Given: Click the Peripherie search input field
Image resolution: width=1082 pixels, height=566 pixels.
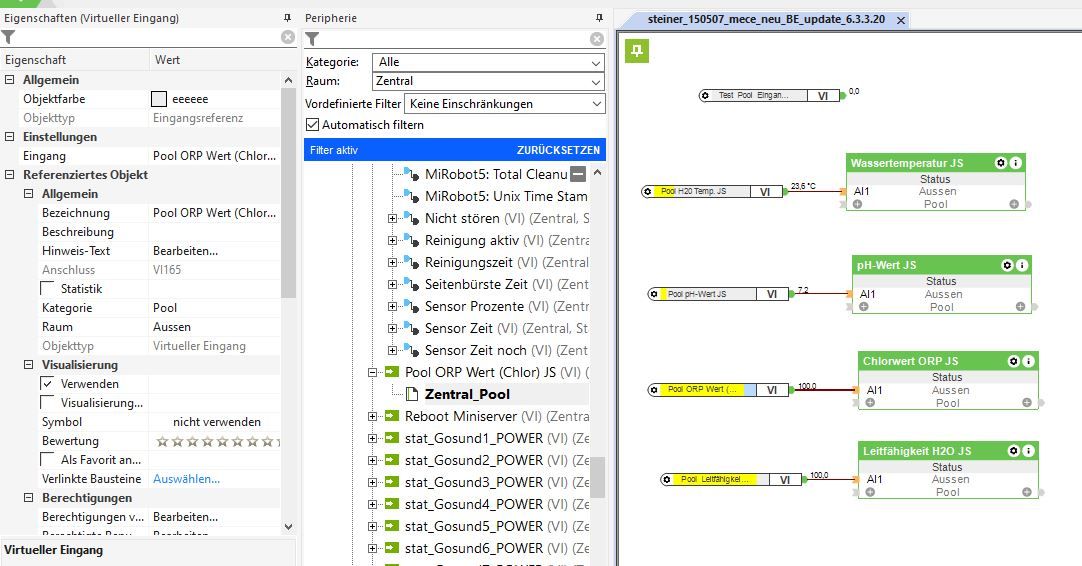Looking at the screenshot, I should 455,39.
